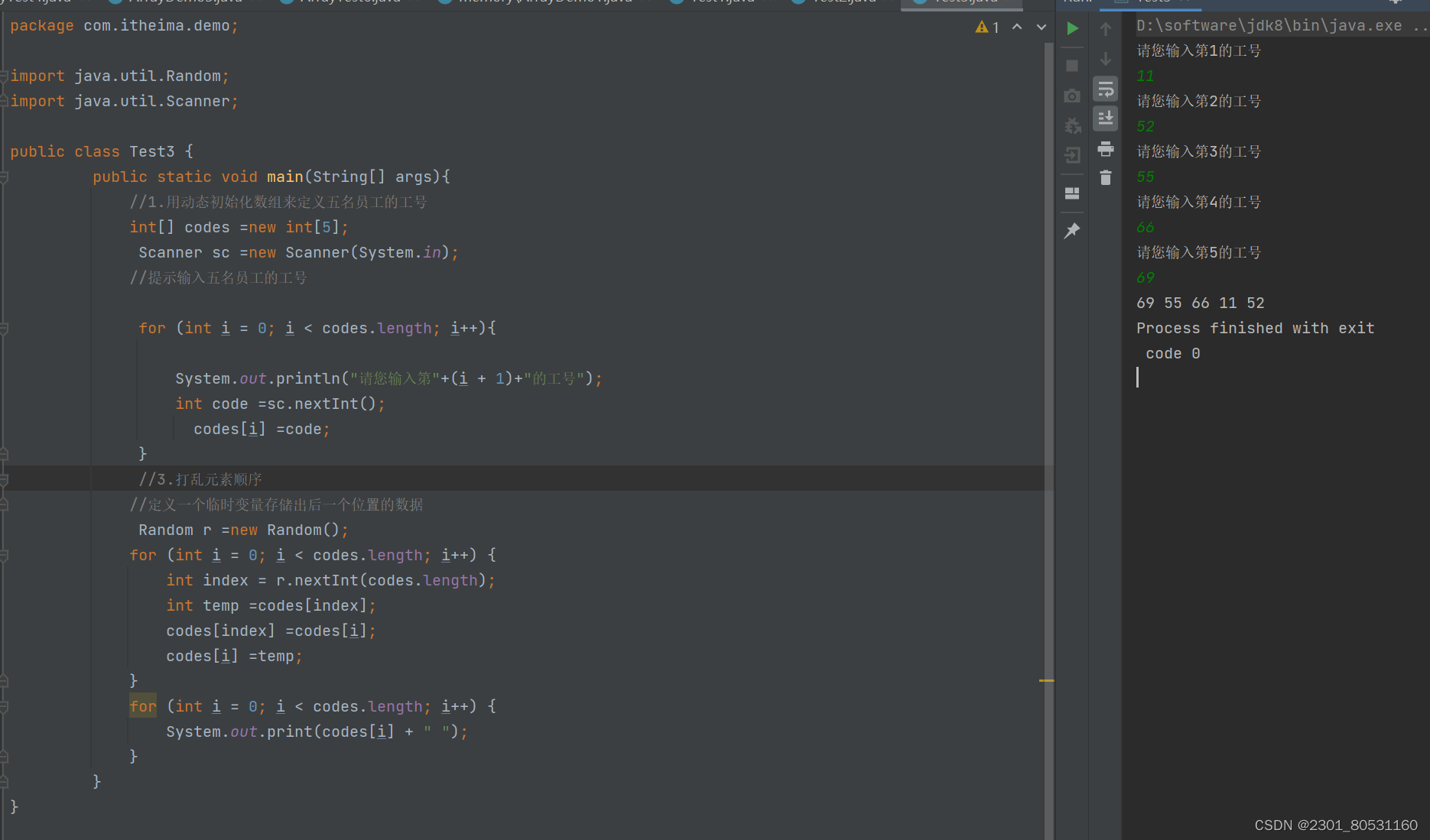
Task: Click the yellow warning marker on scrollbar
Action: tap(1047, 680)
